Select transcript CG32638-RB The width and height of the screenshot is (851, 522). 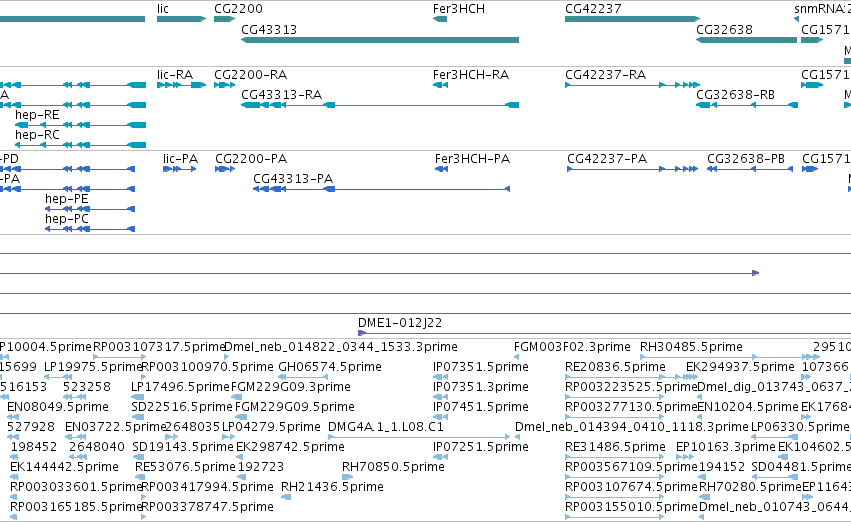point(747,105)
